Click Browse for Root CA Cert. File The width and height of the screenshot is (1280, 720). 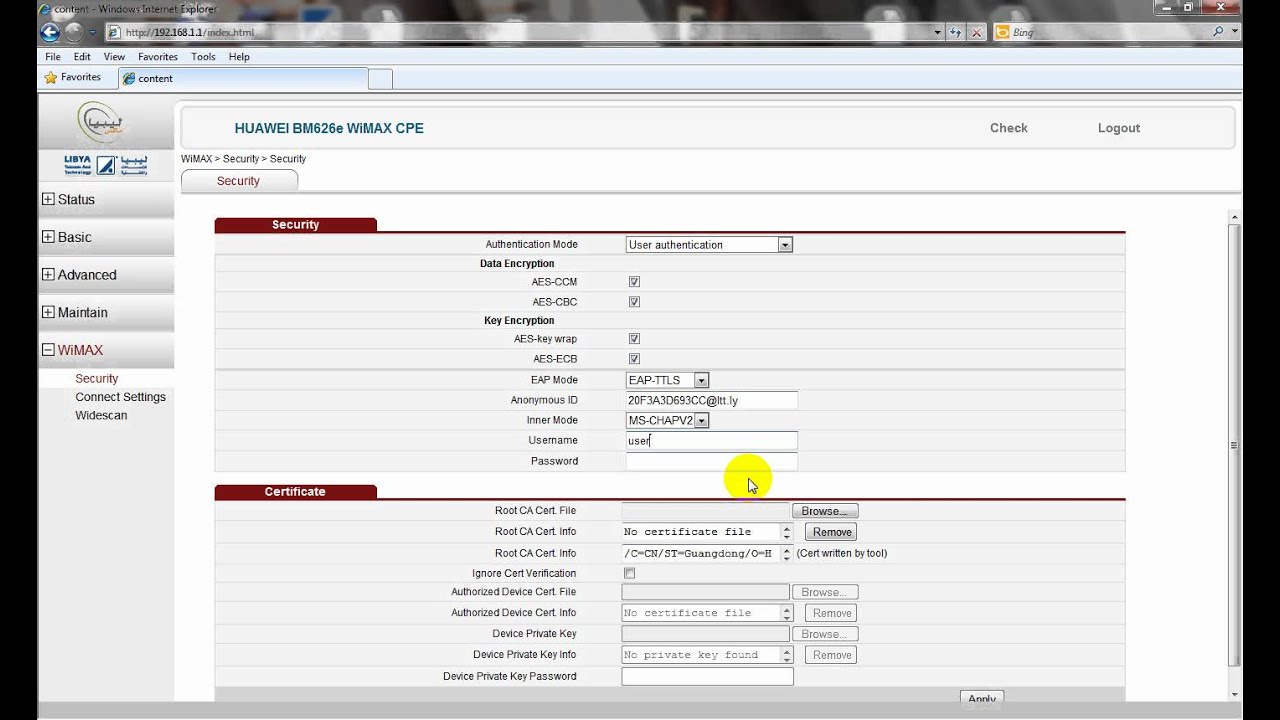[825, 511]
